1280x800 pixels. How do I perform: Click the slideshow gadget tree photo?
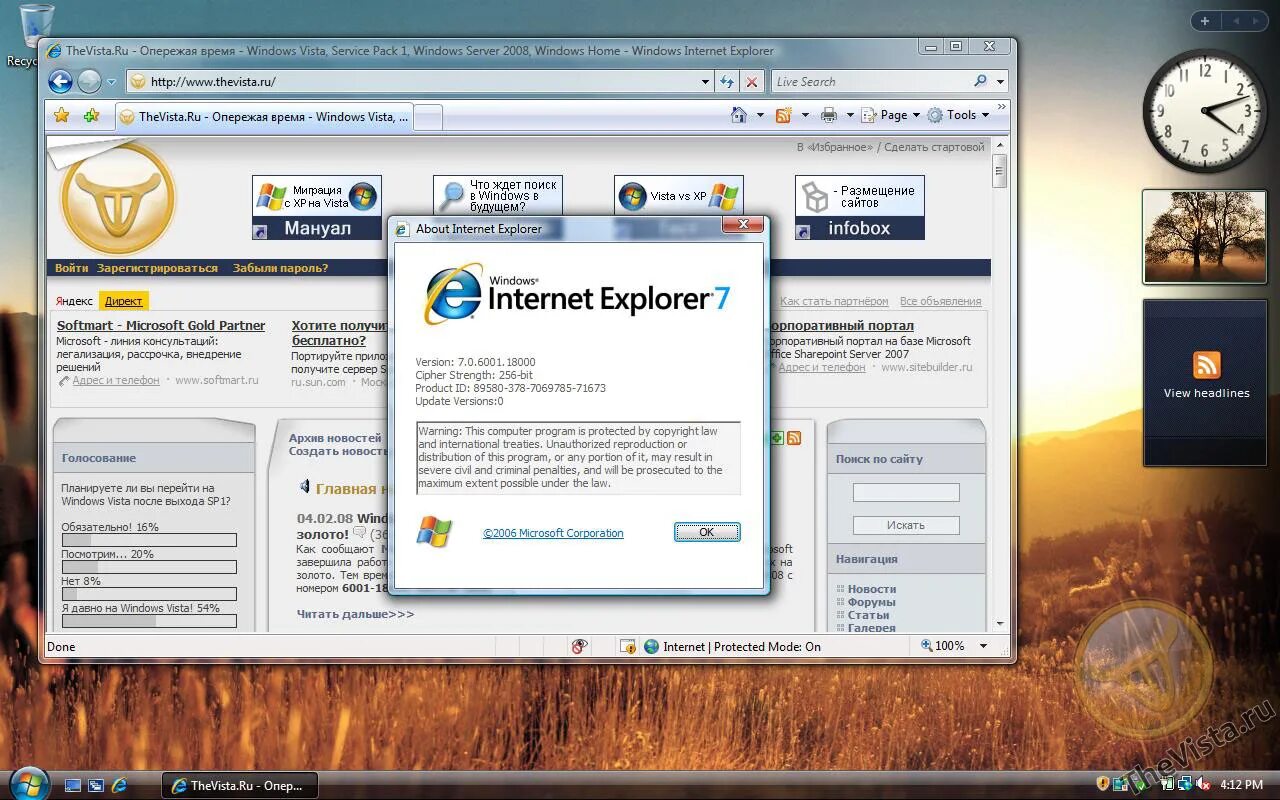coord(1204,236)
